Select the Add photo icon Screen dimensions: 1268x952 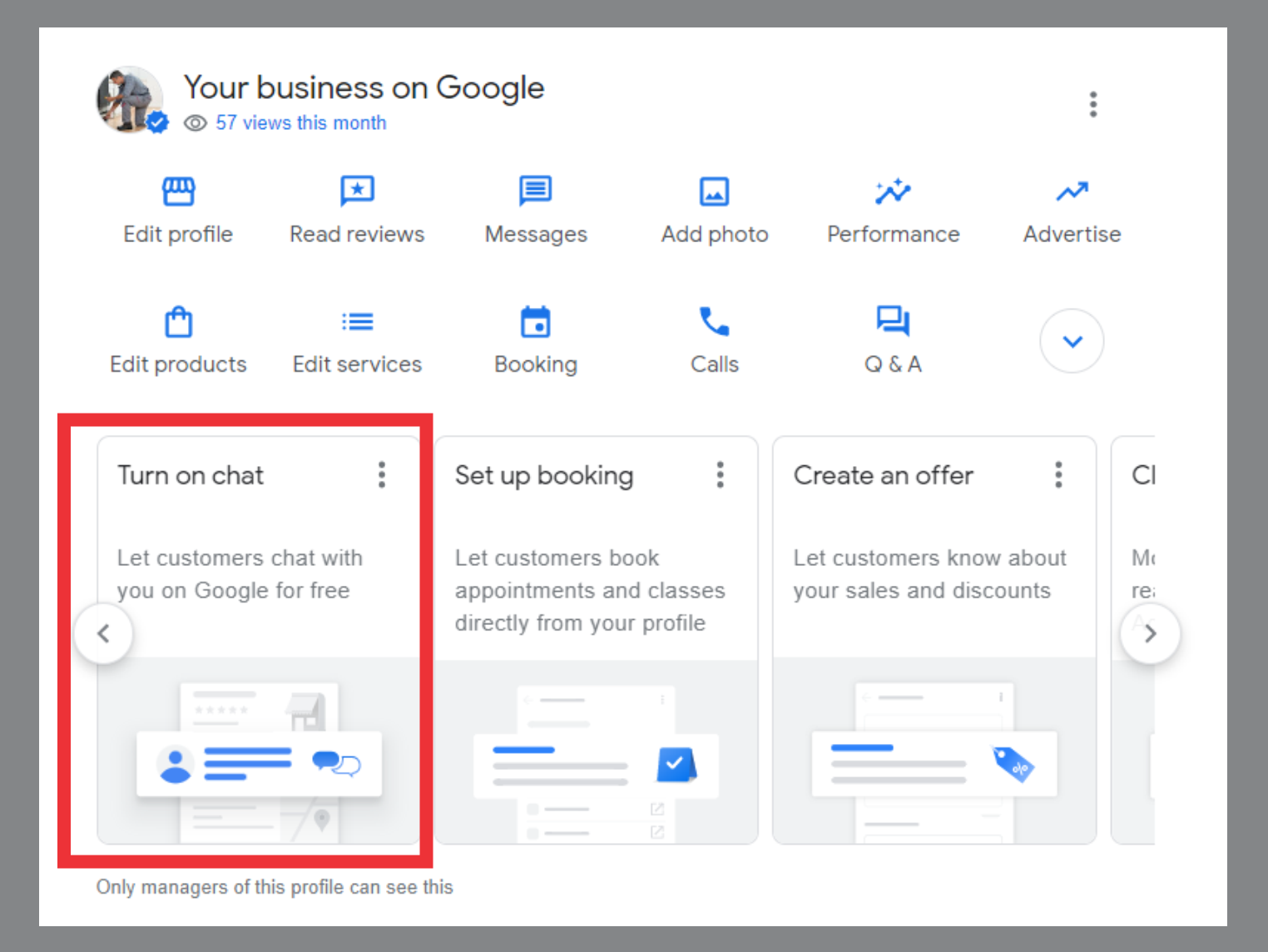pyautogui.click(x=714, y=191)
